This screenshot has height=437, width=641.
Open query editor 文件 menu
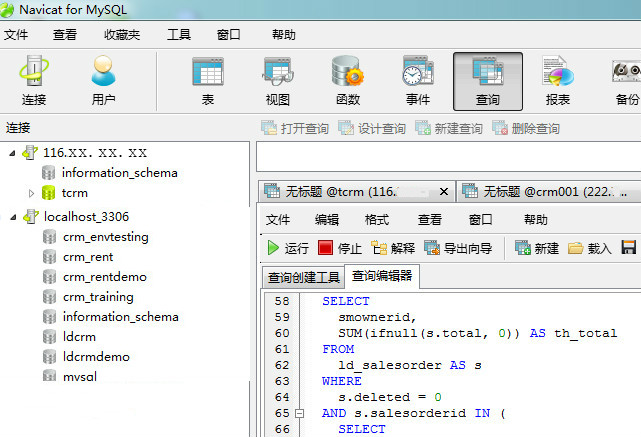coord(278,220)
